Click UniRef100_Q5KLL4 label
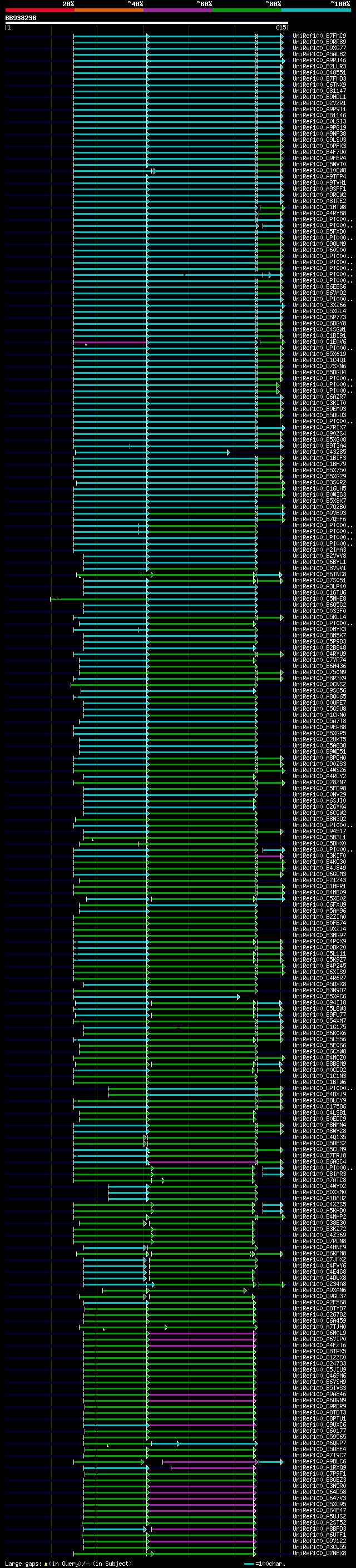This screenshot has height=1568, width=356. point(319,617)
